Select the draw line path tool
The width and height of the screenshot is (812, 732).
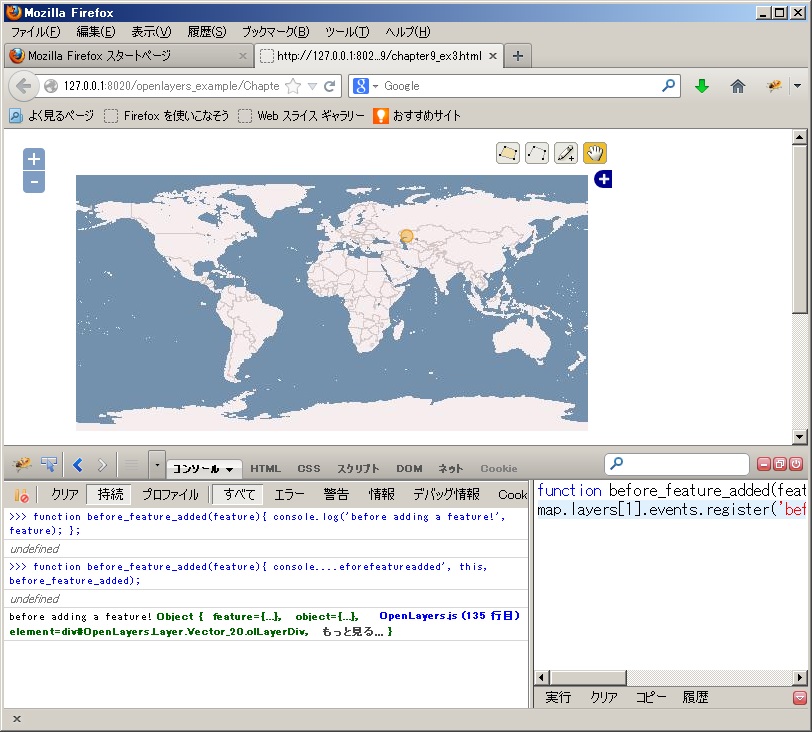(x=537, y=153)
